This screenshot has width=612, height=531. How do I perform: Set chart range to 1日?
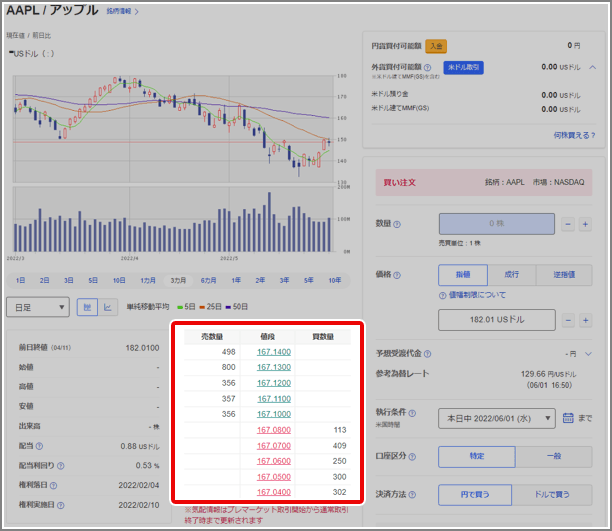tap(20, 280)
